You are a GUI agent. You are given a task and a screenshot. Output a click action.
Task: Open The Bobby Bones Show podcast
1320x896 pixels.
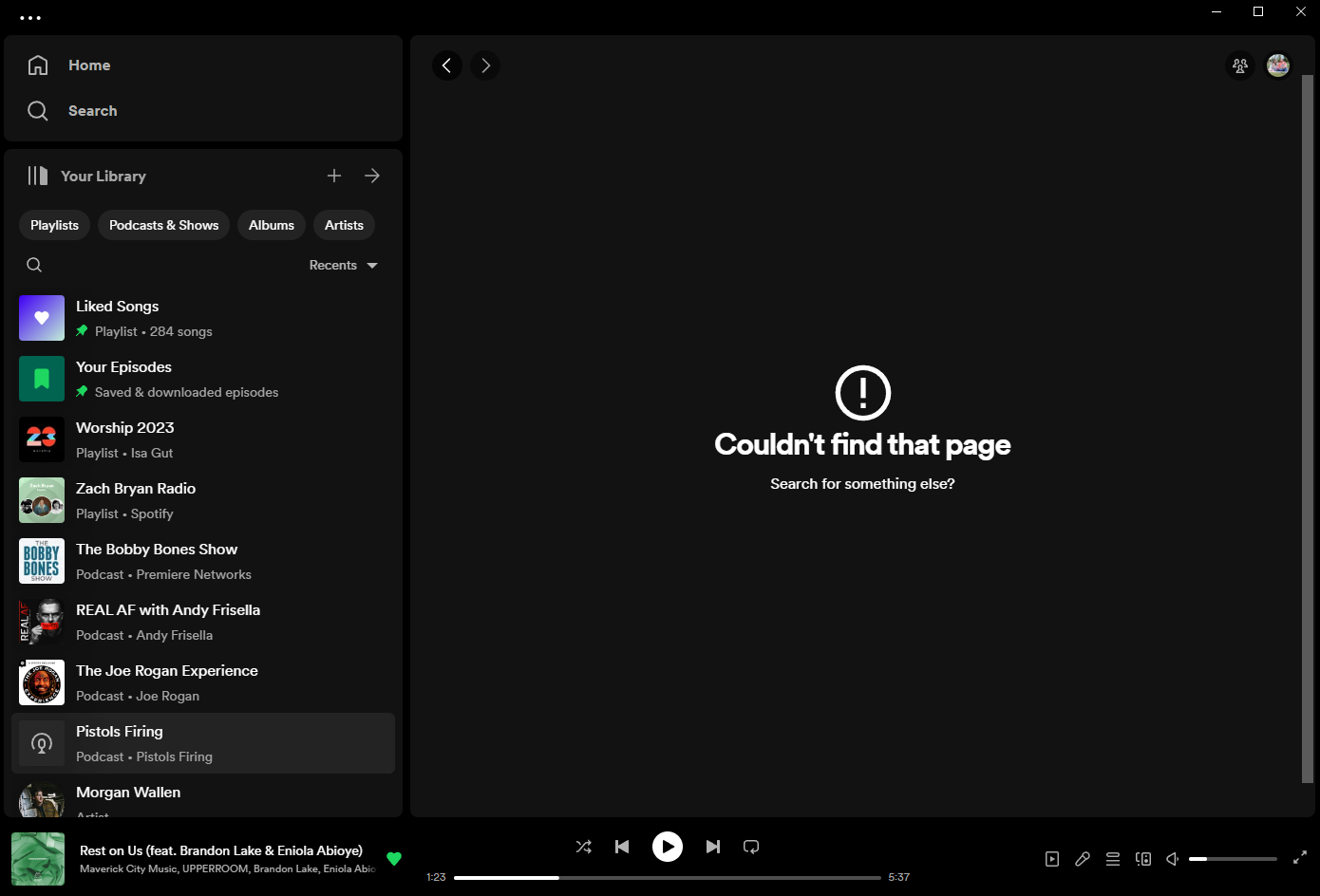203,561
